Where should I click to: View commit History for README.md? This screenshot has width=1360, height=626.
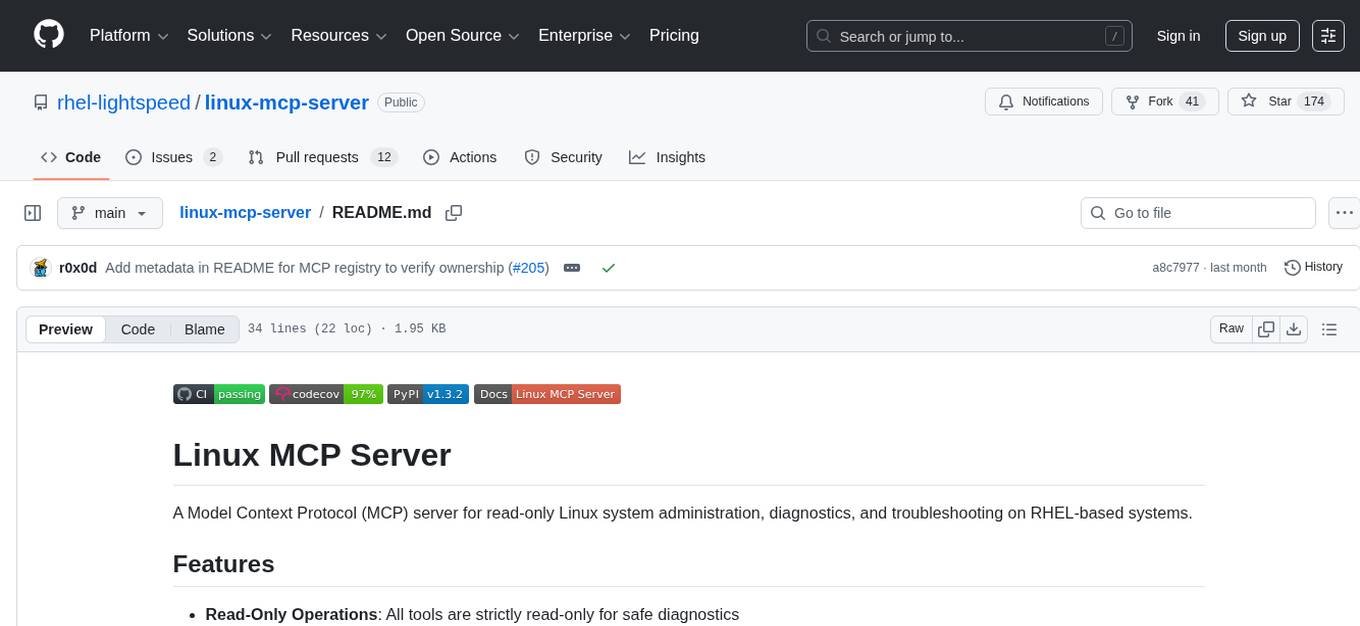(1313, 267)
